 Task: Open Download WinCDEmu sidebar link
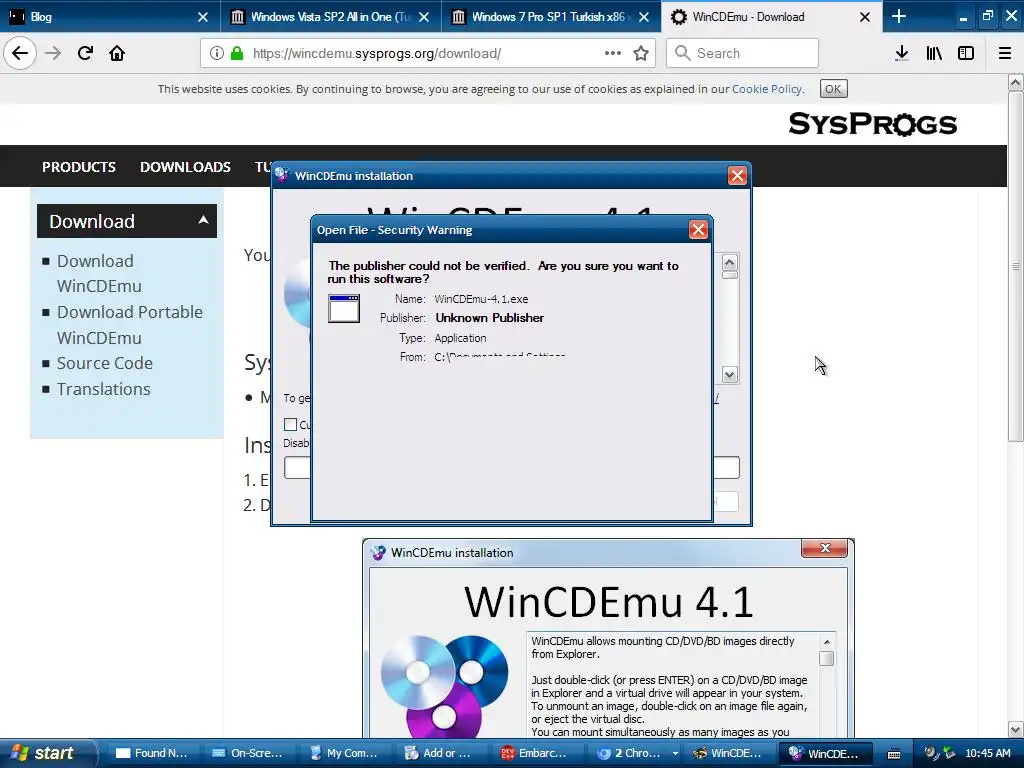tap(99, 274)
